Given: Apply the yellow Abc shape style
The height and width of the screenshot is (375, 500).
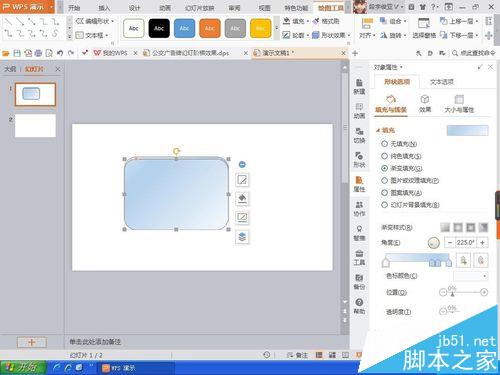Looking at the screenshot, I should click(x=260, y=28).
